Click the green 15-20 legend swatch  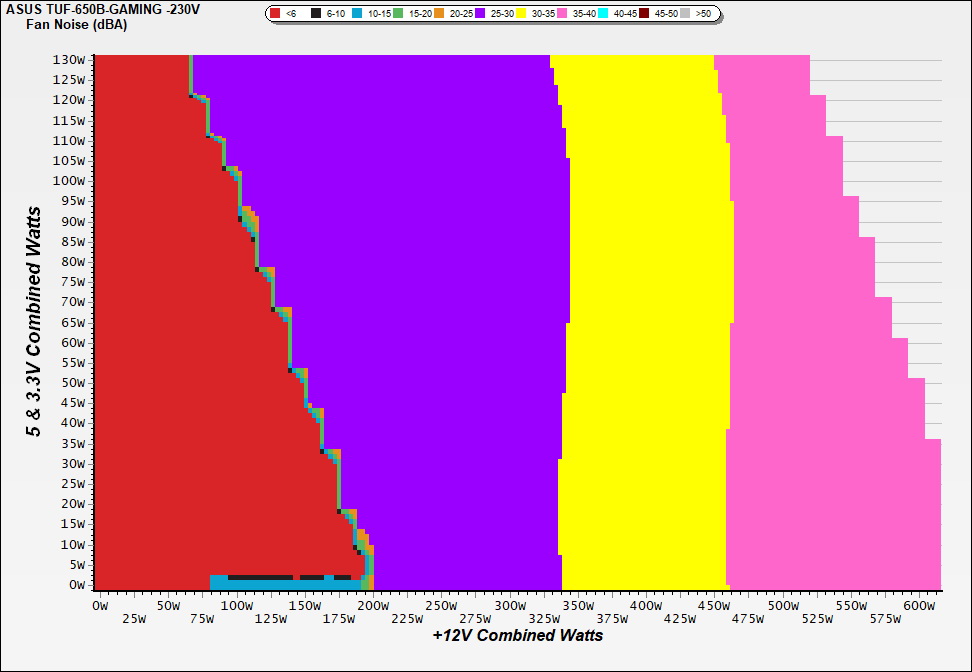click(398, 14)
